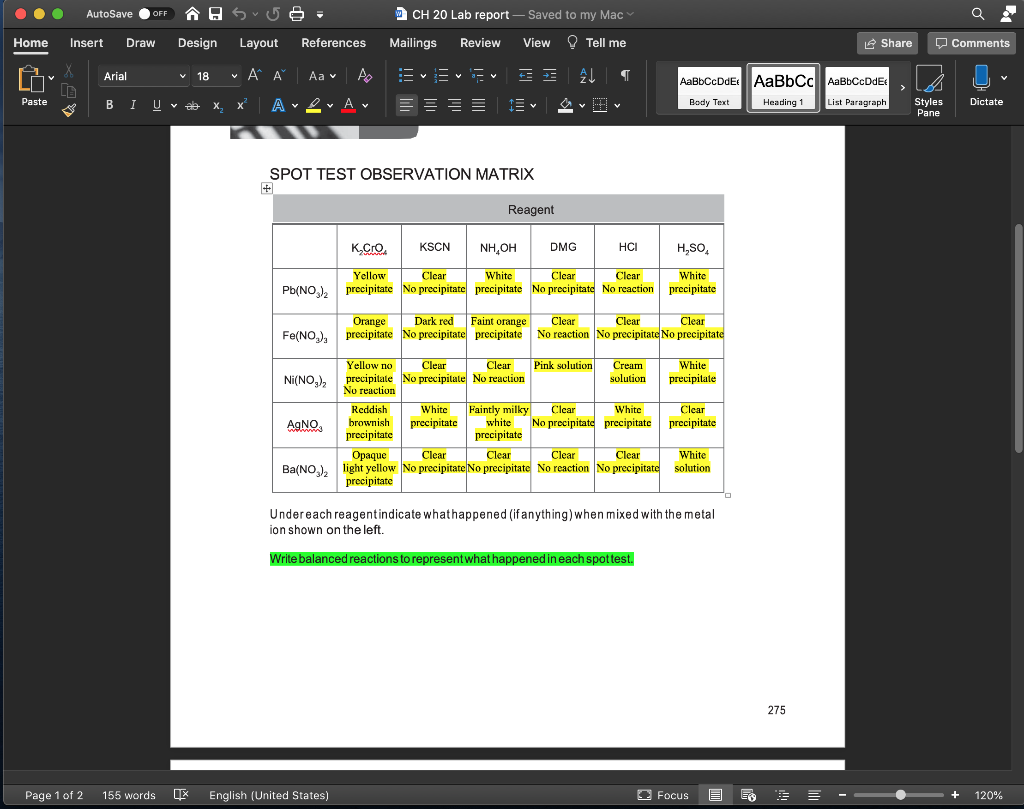Viewport: 1024px width, 809px height.
Task: Increase font size with large A
Action: pos(255,76)
